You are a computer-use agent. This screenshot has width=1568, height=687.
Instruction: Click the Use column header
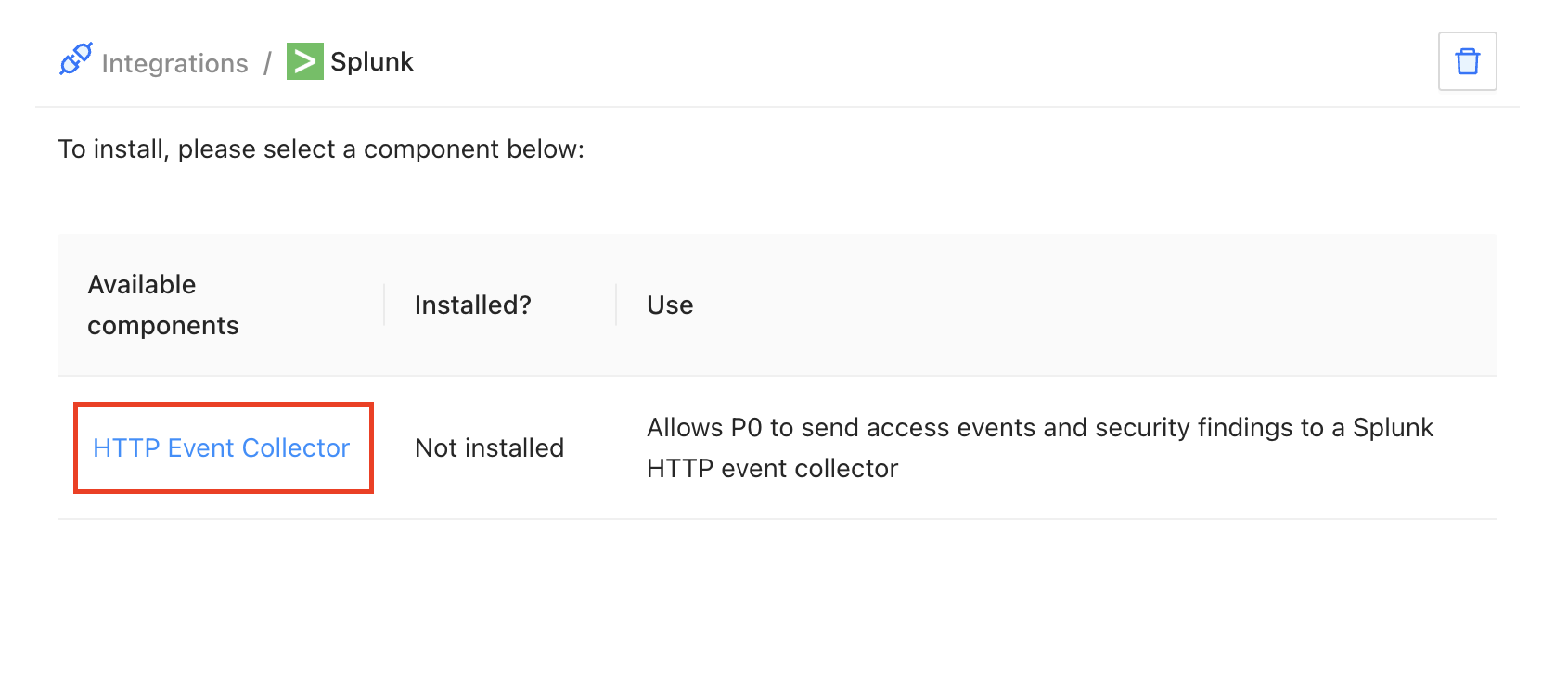(x=670, y=305)
